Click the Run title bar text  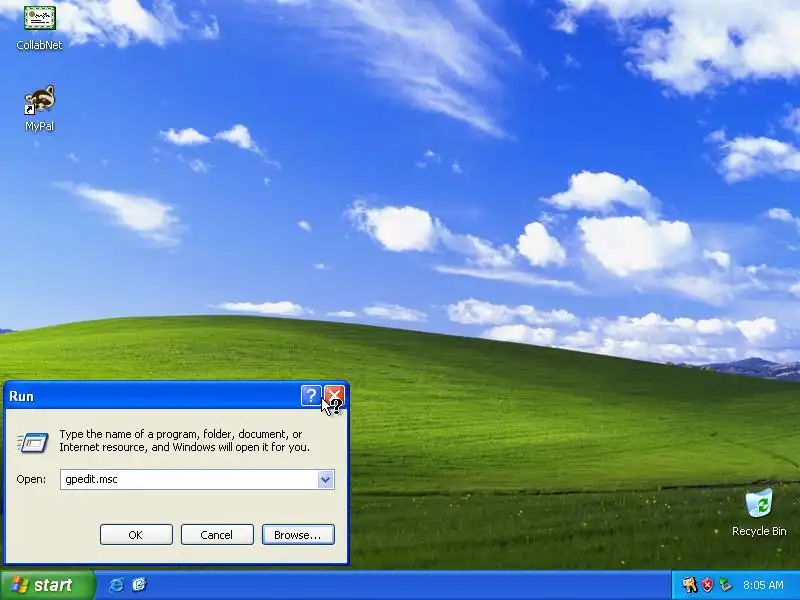pyautogui.click(x=21, y=396)
